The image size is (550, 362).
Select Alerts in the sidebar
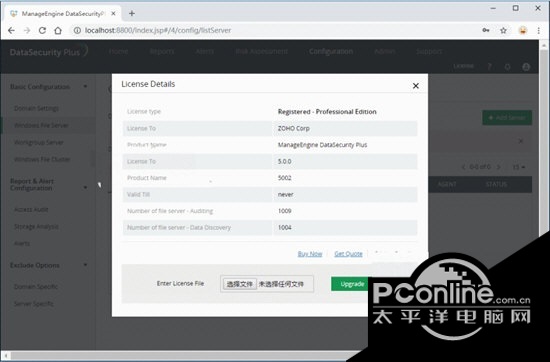[22, 243]
